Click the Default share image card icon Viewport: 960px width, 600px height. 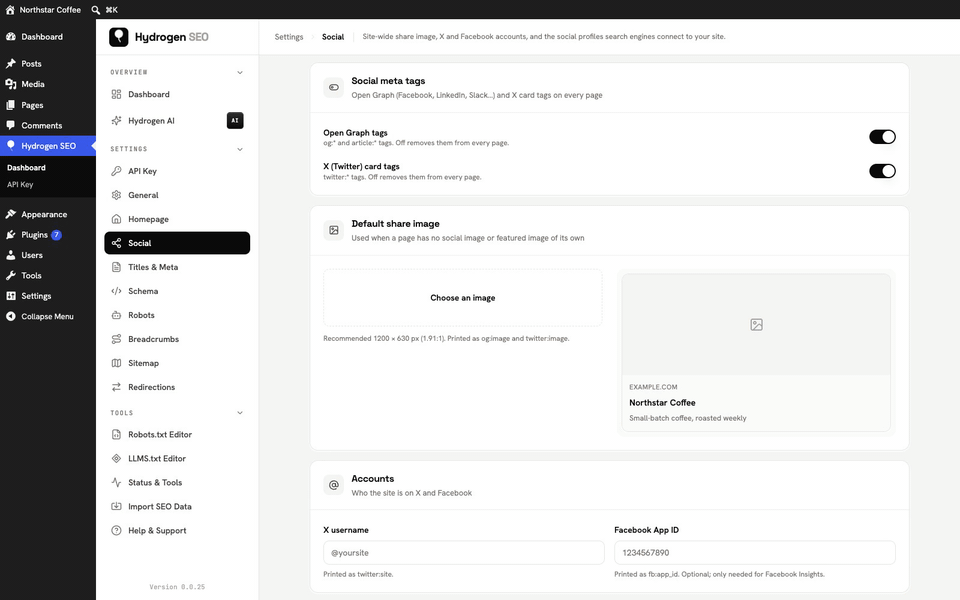tap(334, 230)
